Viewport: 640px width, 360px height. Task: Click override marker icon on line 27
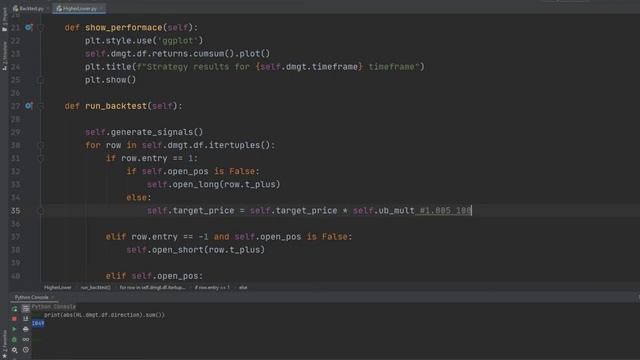(29, 106)
